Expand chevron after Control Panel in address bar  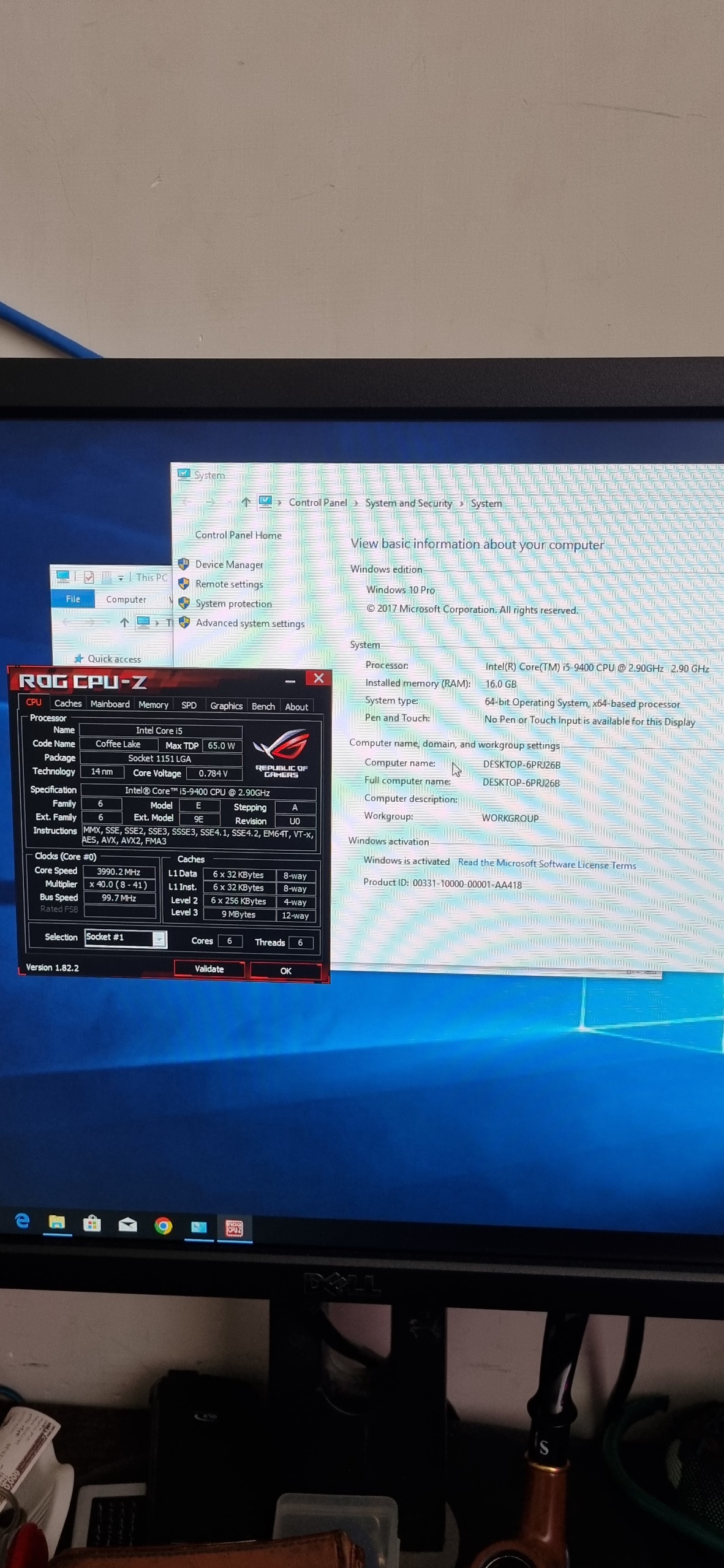coord(355,503)
